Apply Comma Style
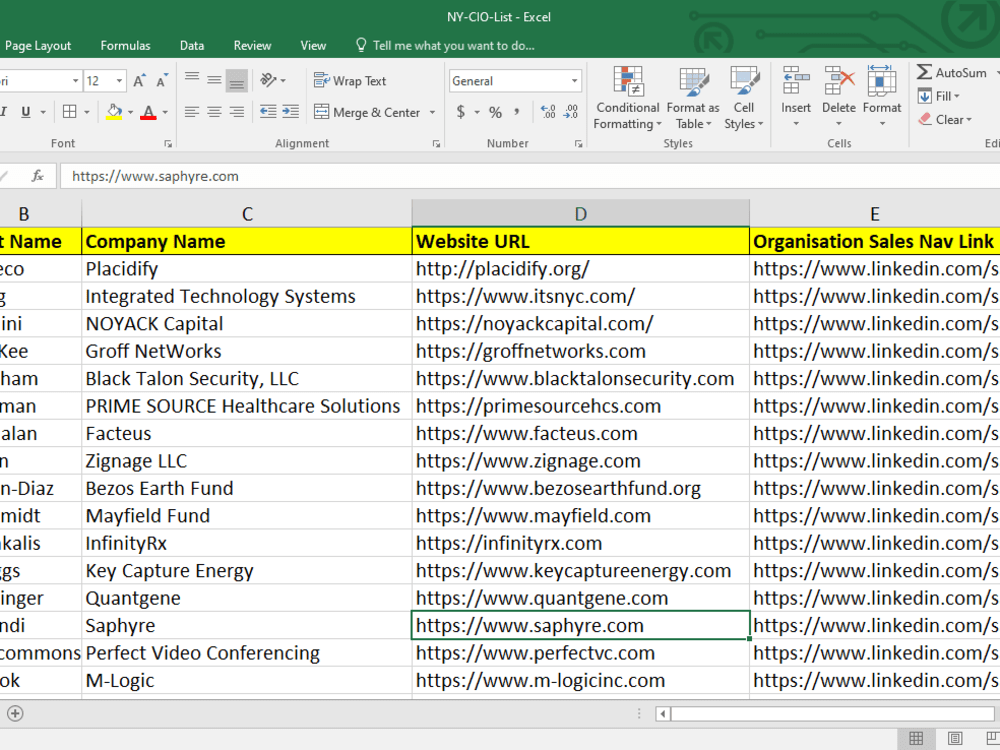The image size is (1000, 750). tap(517, 112)
